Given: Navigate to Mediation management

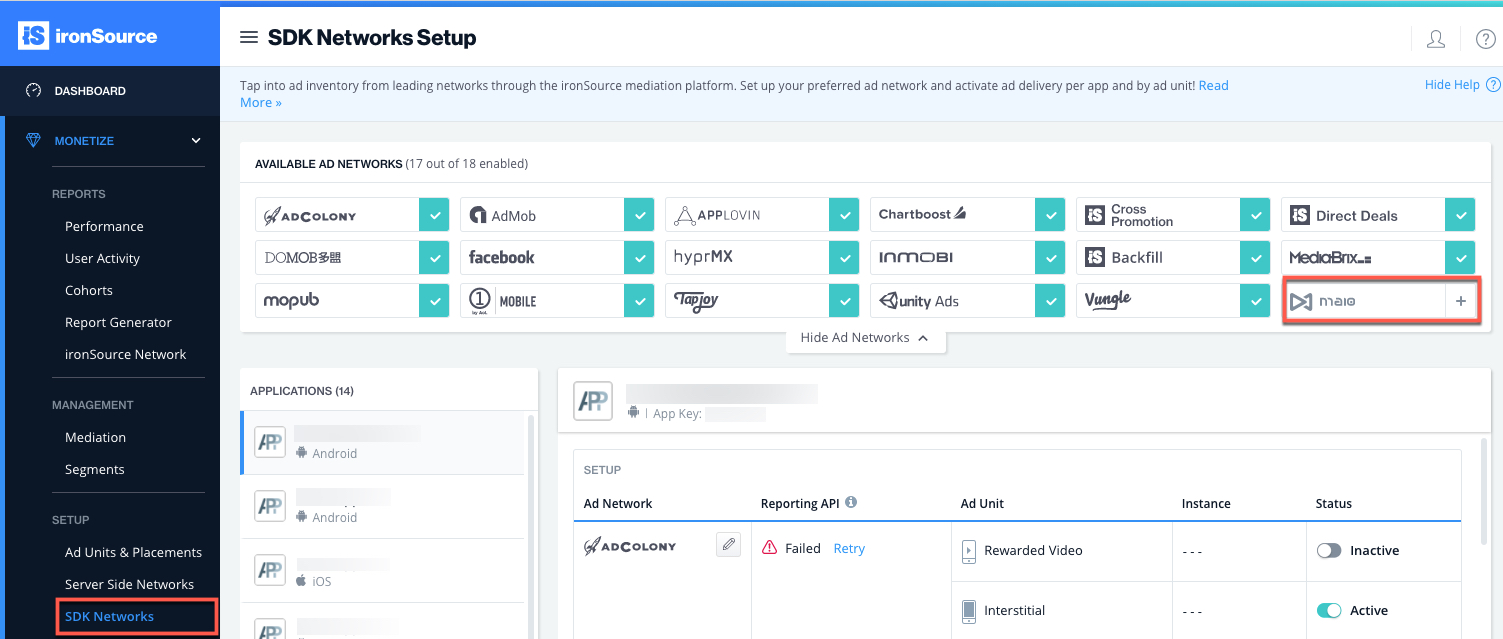Looking at the screenshot, I should click(95, 437).
